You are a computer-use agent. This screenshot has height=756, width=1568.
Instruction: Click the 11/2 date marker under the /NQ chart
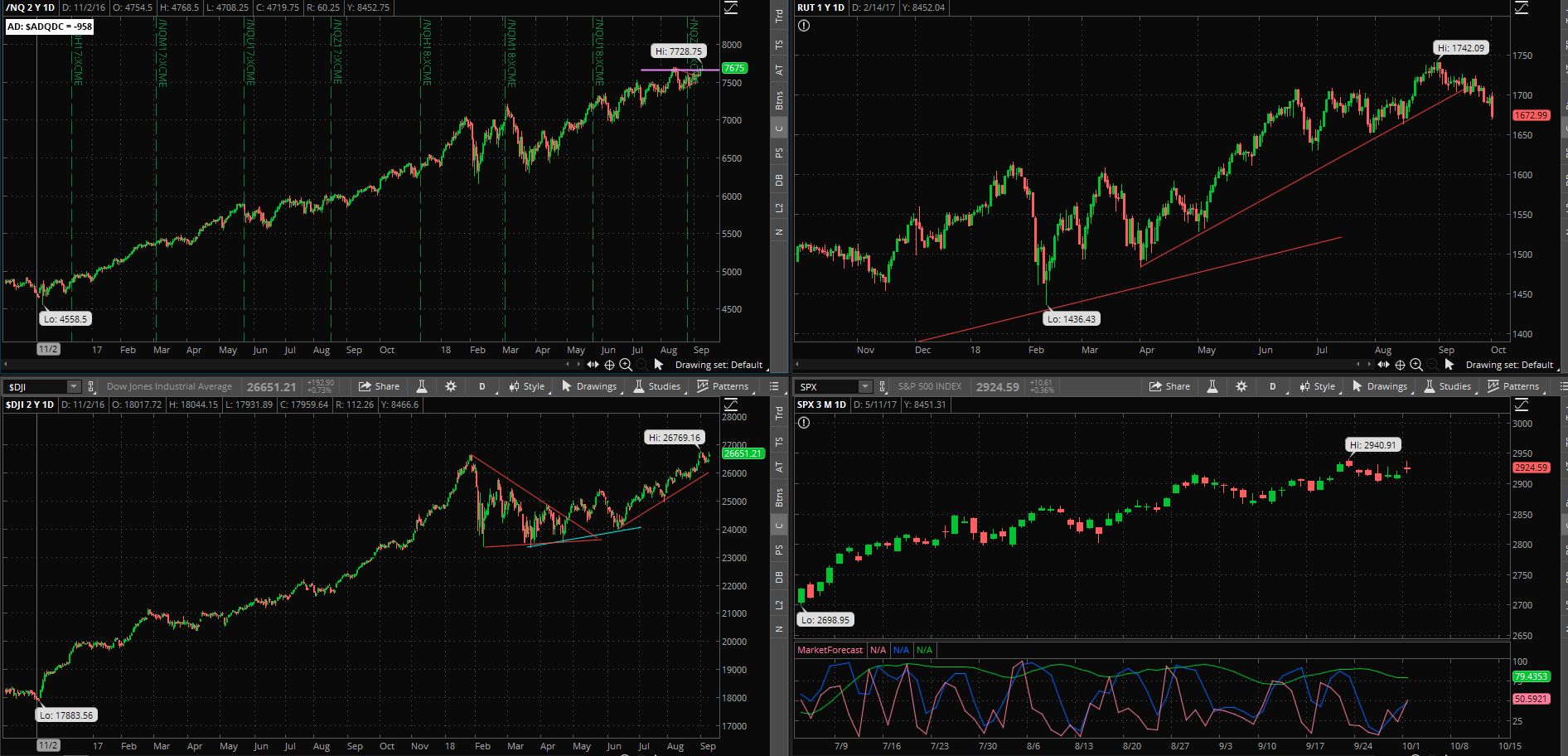click(49, 350)
